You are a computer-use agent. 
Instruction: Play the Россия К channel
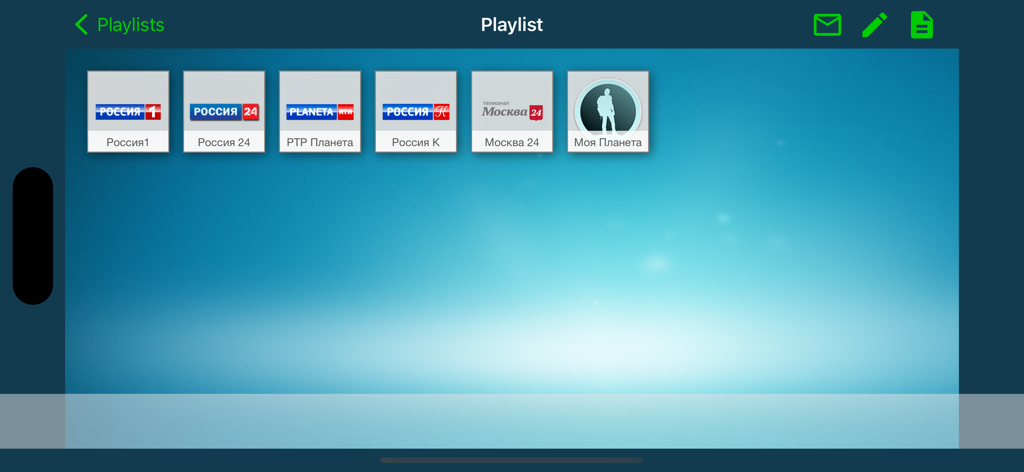[416, 112]
